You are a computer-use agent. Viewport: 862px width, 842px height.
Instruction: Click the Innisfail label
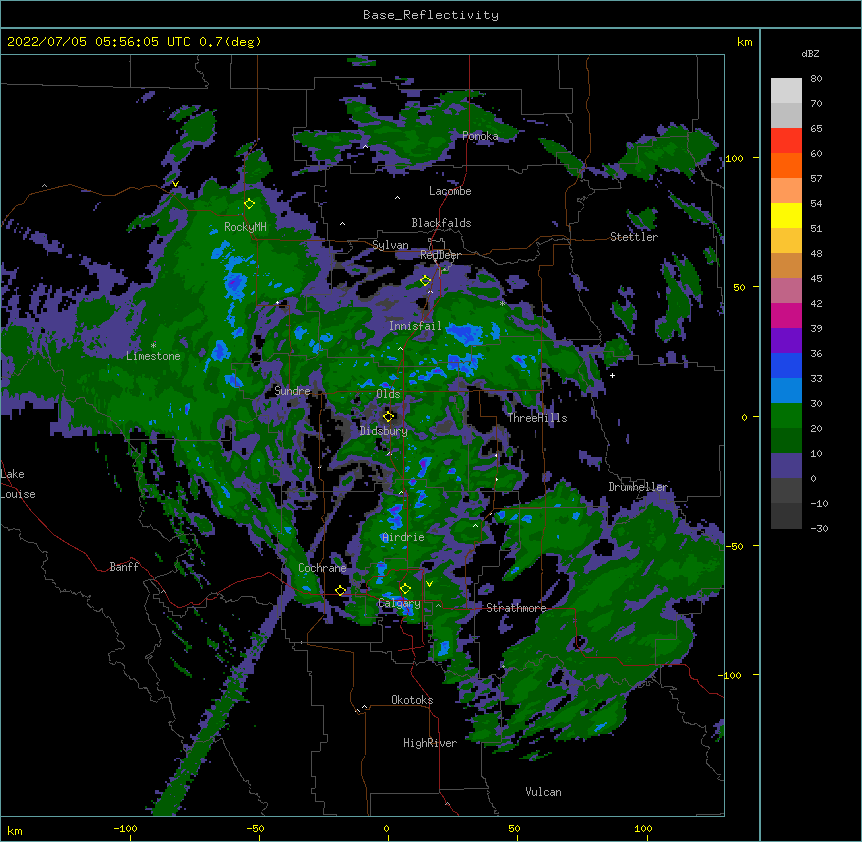pyautogui.click(x=415, y=326)
